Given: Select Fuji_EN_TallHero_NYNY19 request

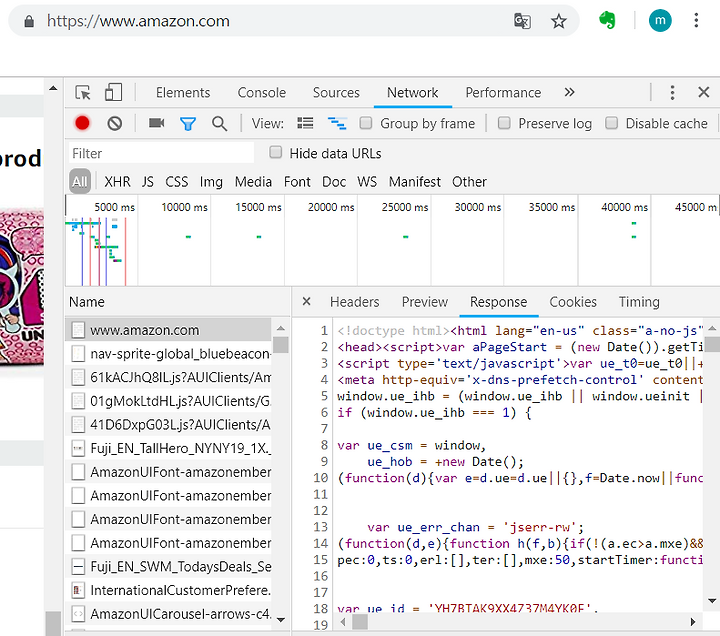Looking at the screenshot, I should point(169,448).
